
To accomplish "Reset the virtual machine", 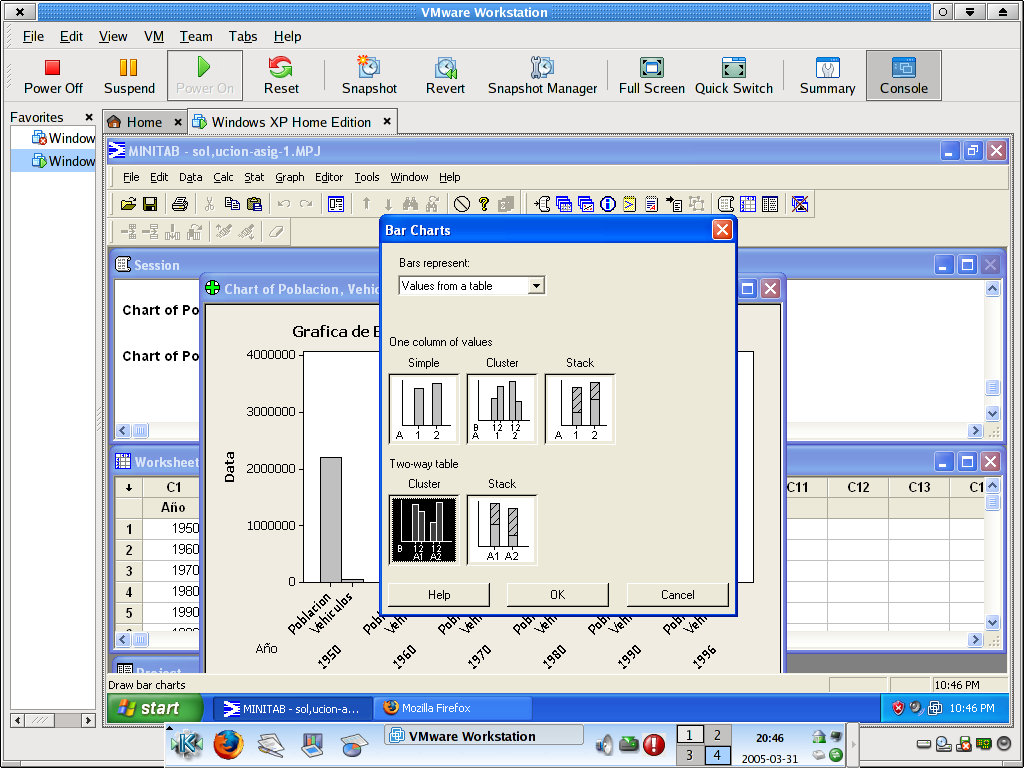I will 281,76.
